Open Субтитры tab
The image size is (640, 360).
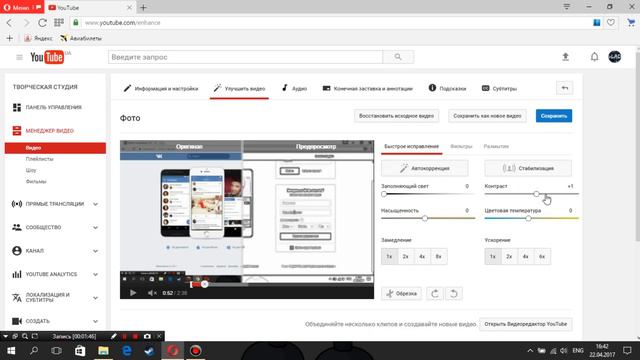(500, 88)
